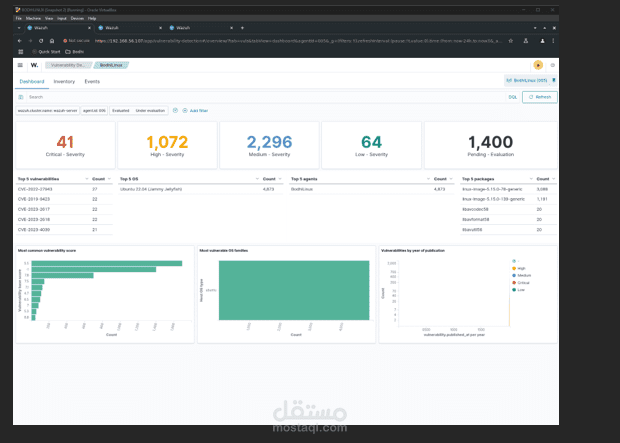Open the browser three-dot menu

click(x=553, y=41)
